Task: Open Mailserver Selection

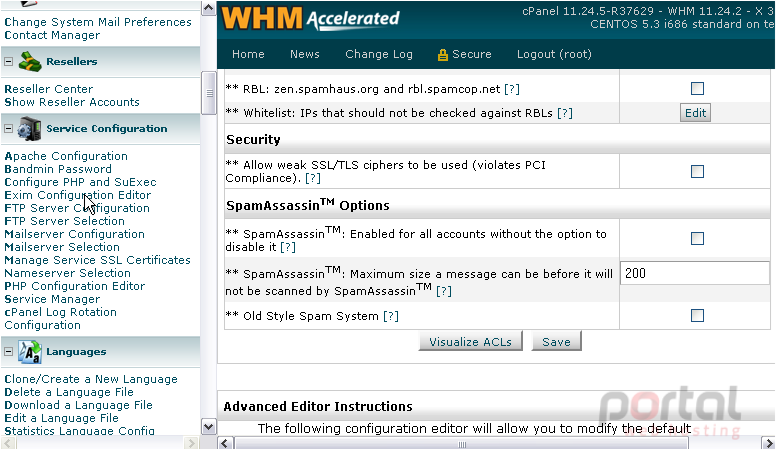Action: pos(62,247)
